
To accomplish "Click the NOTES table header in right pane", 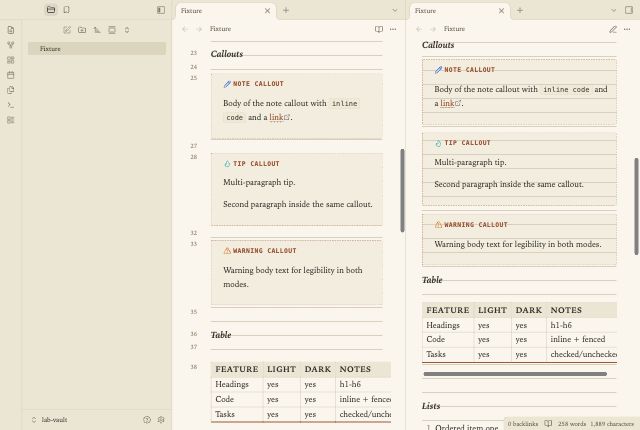I will point(566,310).
